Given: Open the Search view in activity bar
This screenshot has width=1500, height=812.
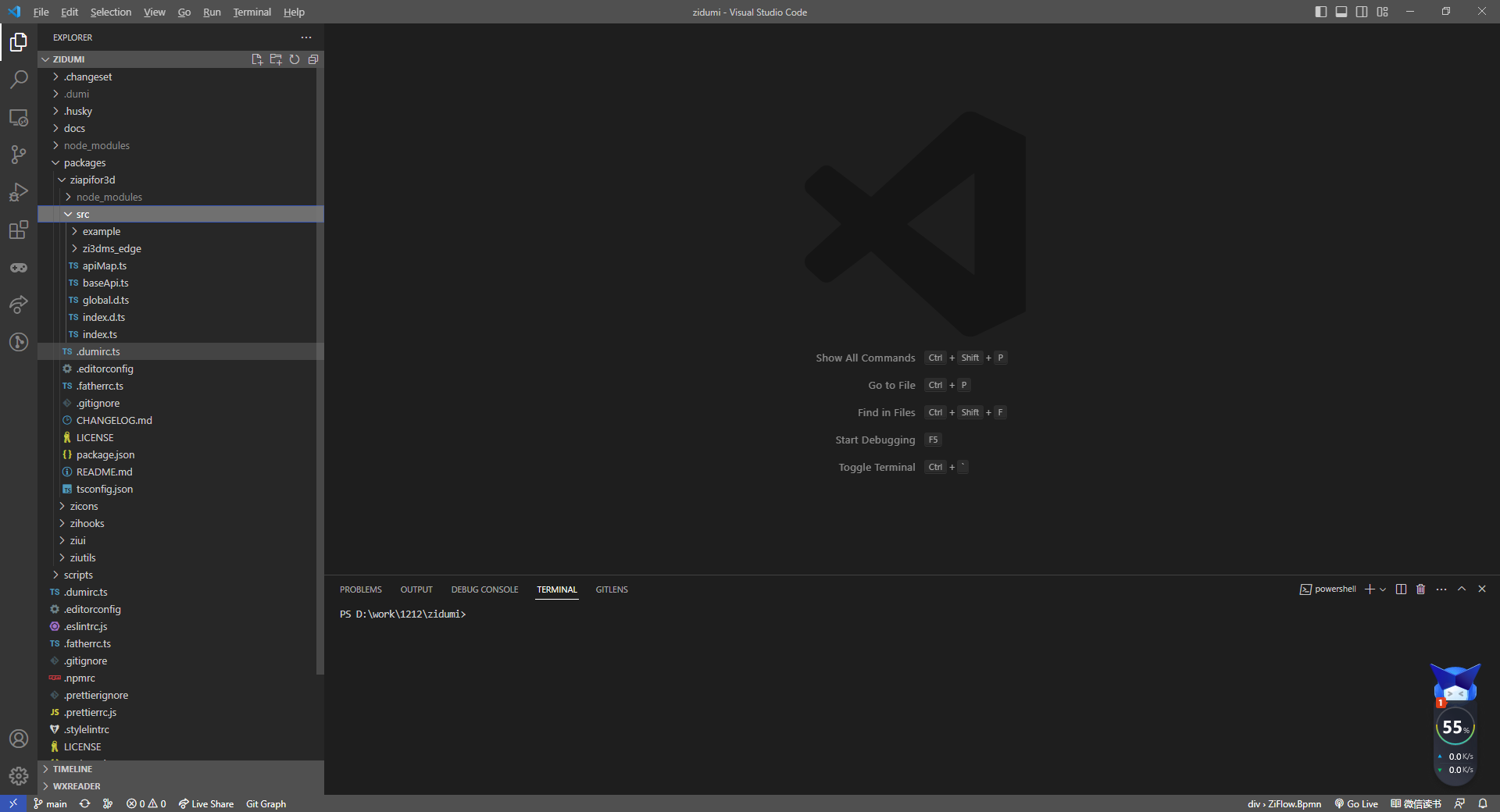Looking at the screenshot, I should [x=19, y=80].
